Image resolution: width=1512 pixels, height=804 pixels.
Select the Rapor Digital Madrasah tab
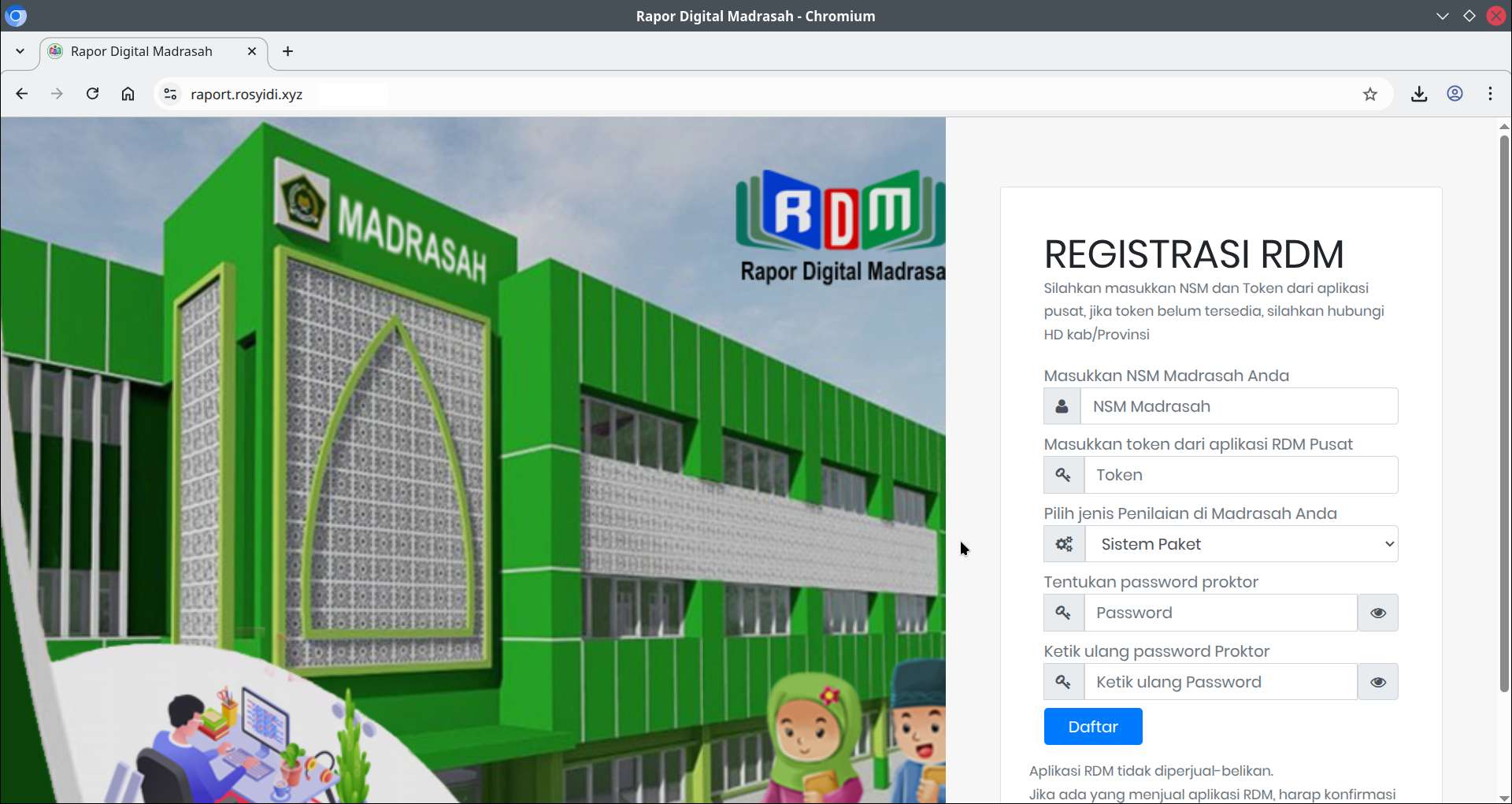(142, 51)
